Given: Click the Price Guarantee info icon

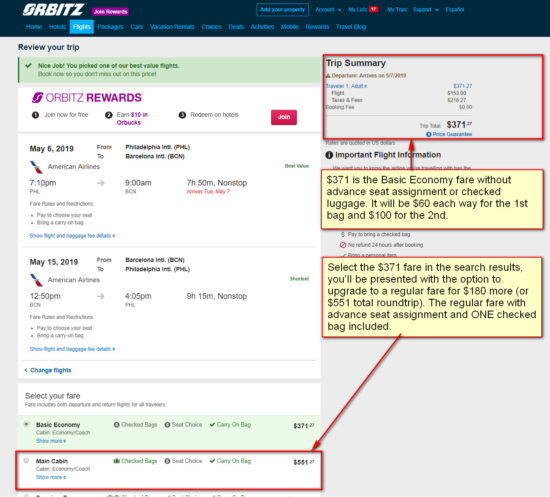Looking at the screenshot, I should [x=428, y=134].
